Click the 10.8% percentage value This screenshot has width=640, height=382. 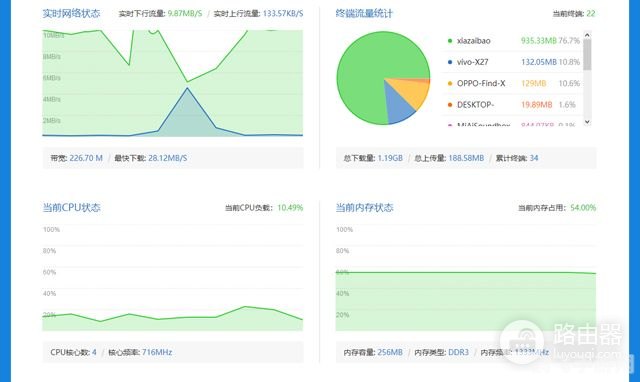[x=569, y=62]
